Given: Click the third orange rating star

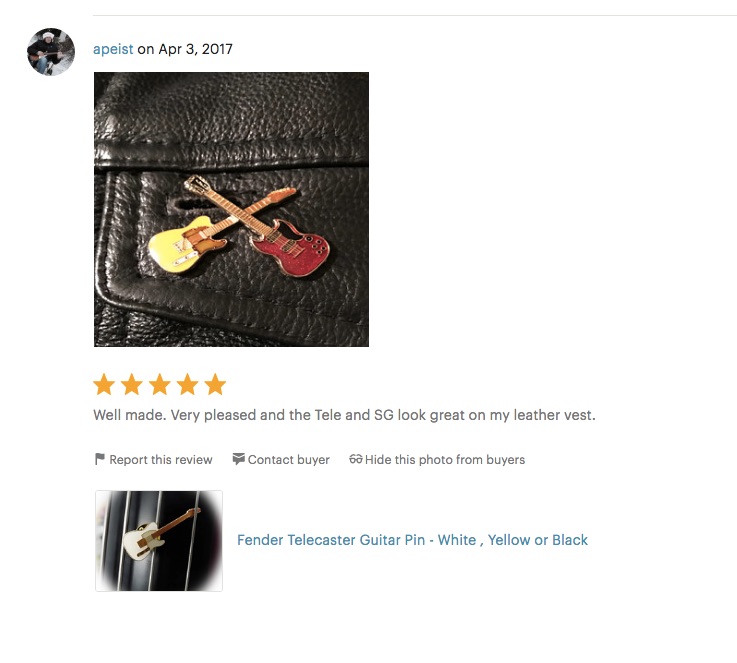Looking at the screenshot, I should tap(160, 384).
